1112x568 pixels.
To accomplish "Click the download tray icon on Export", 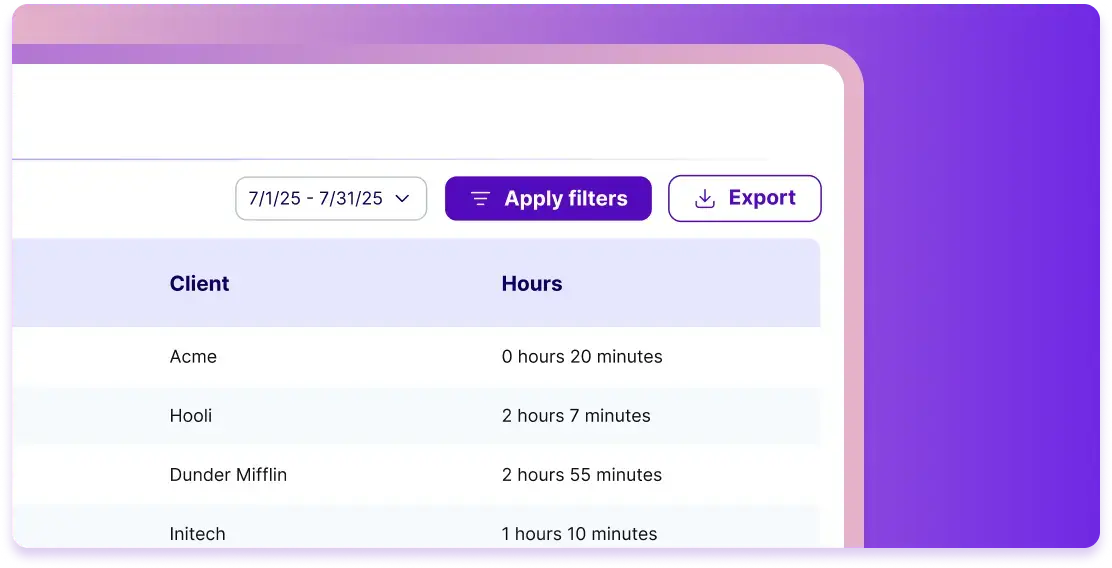I will click(x=705, y=199).
